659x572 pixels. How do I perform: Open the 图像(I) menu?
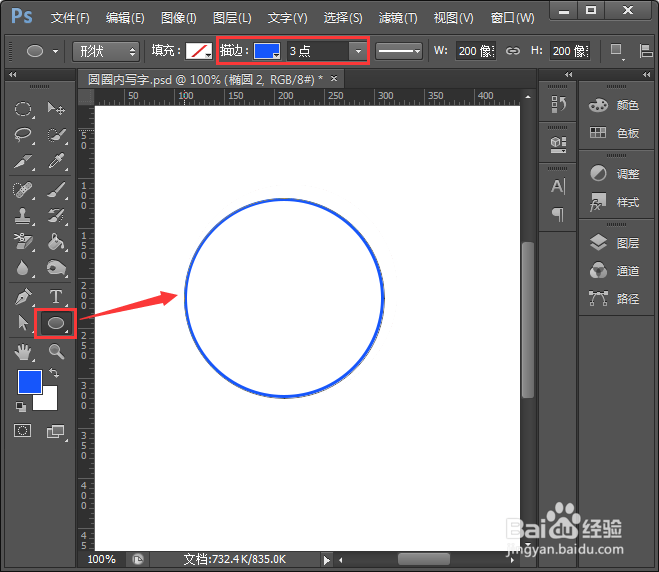(179, 18)
